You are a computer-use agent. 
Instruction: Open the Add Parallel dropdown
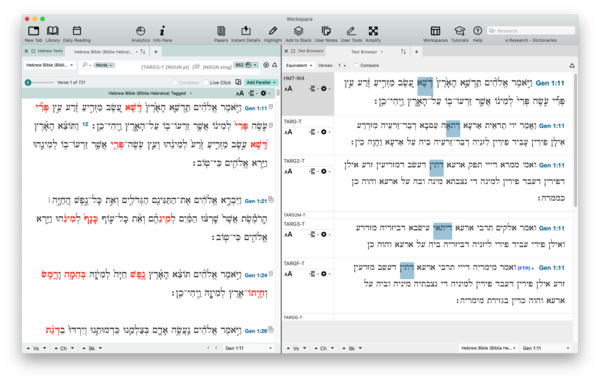261,82
